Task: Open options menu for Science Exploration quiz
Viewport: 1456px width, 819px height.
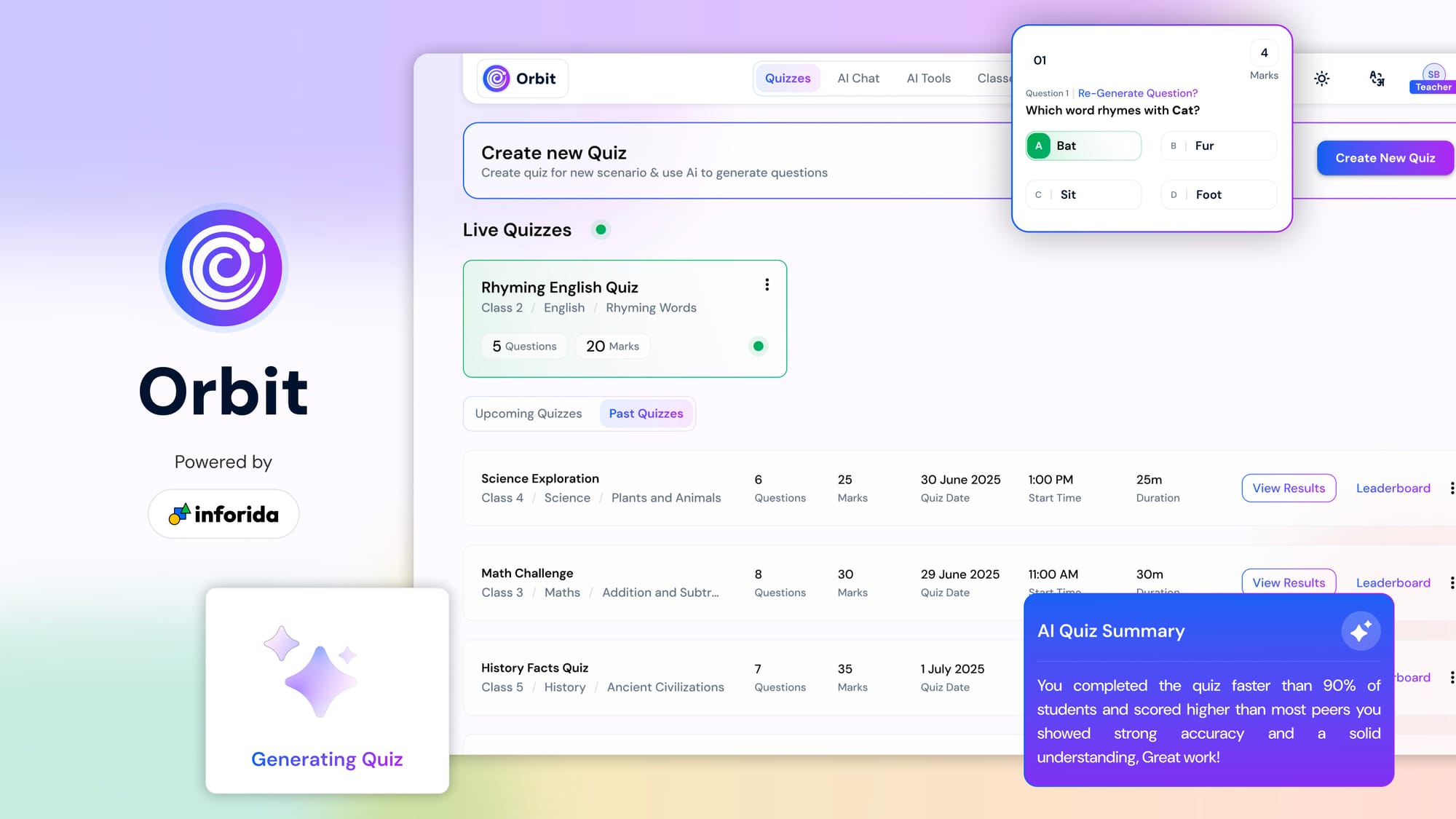Action: click(x=1452, y=488)
